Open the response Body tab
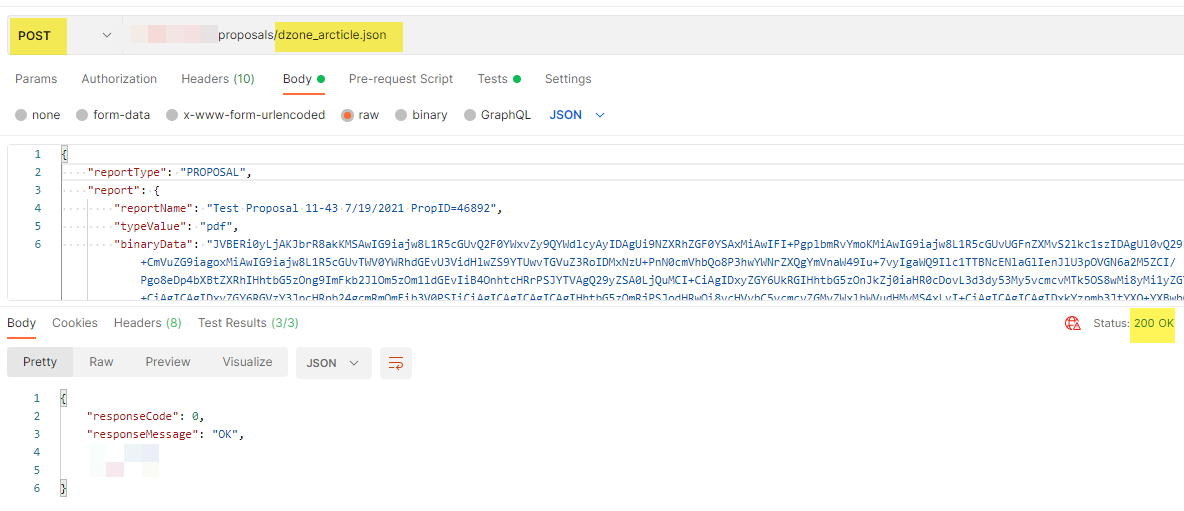The height and width of the screenshot is (511, 1184). coord(21,323)
